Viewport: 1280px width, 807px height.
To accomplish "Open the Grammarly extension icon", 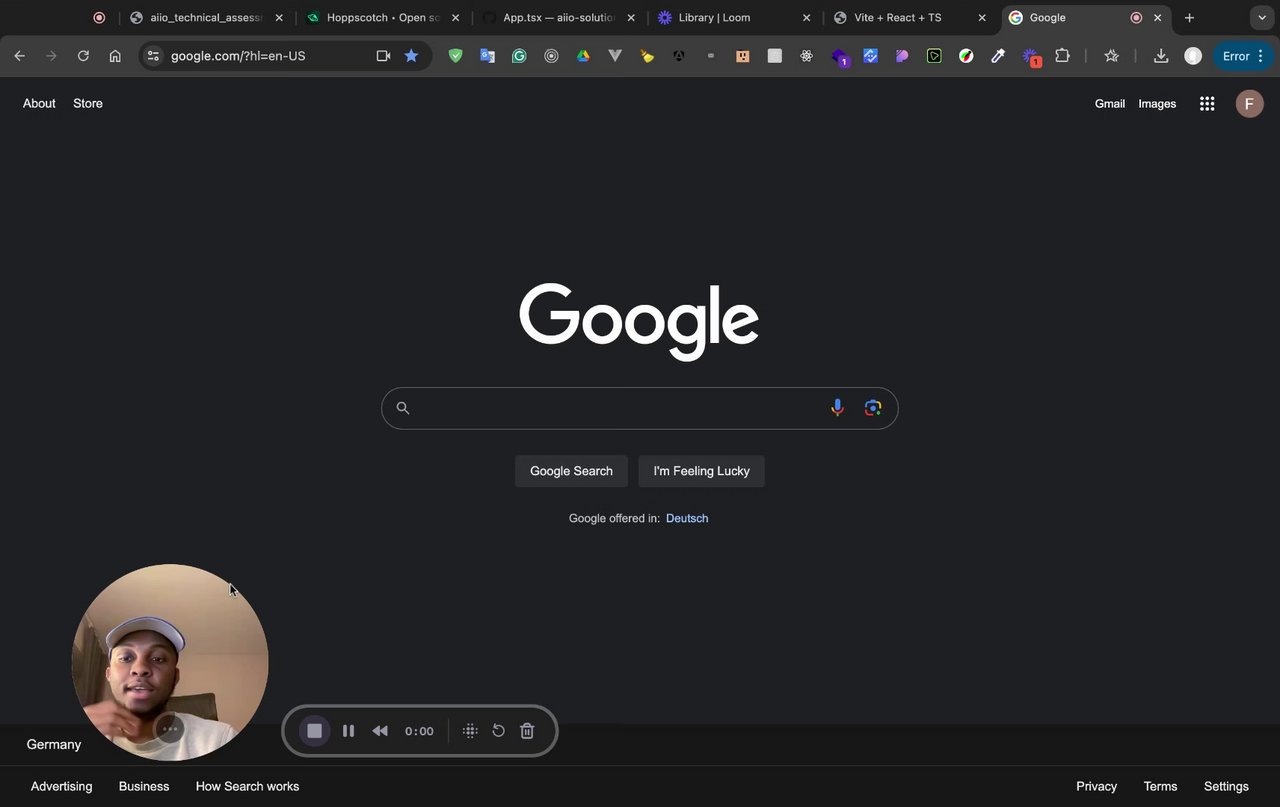I will tap(519, 56).
